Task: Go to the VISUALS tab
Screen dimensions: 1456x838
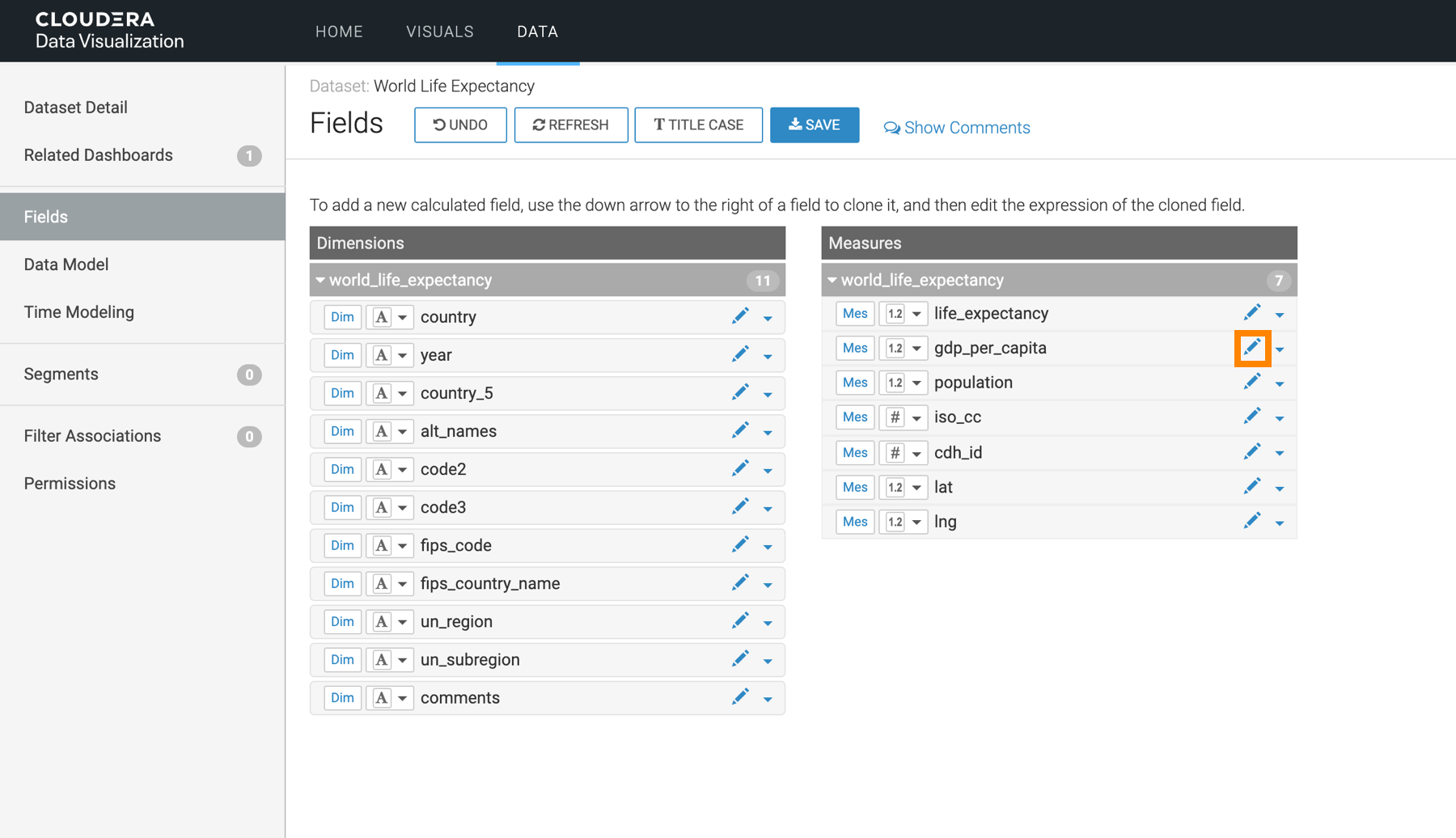Action: 439,32
